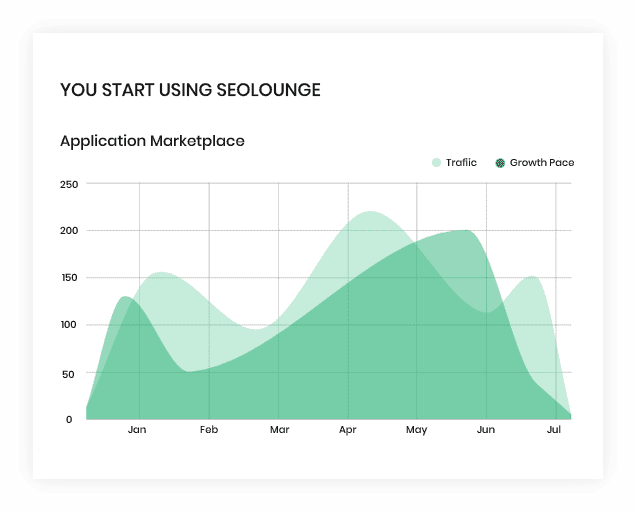
Task: Select the 50 y-axis value label
Action: [69, 373]
